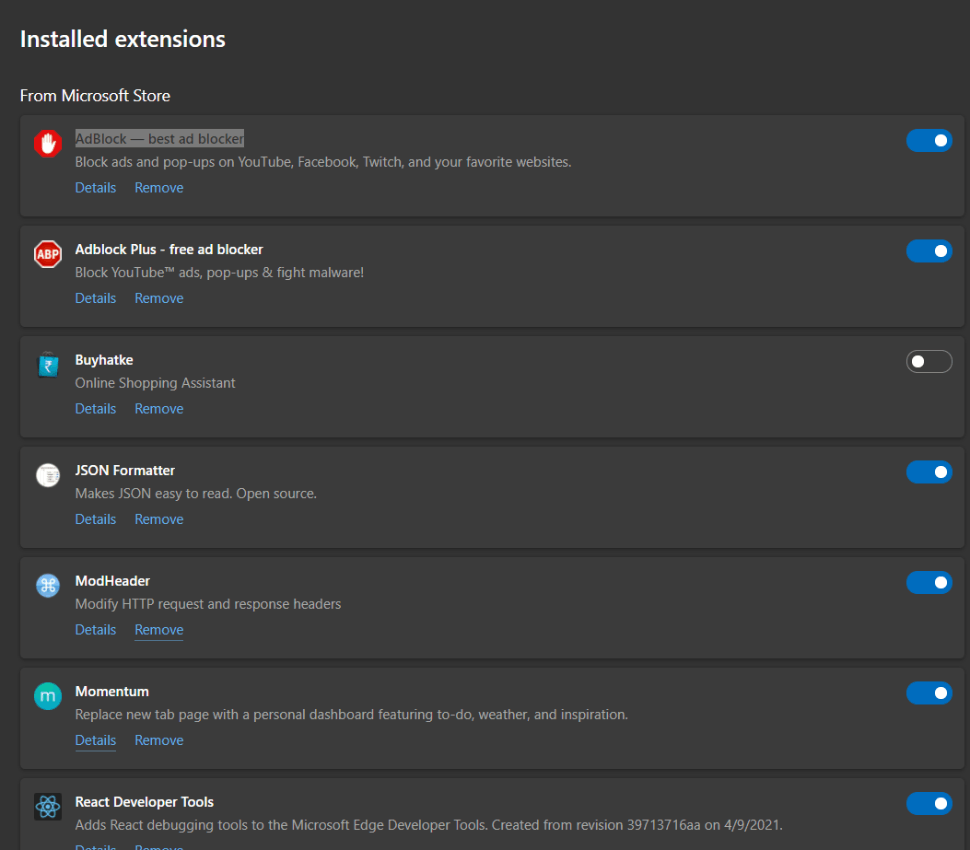This screenshot has width=970, height=850.
Task: View Details for Momentum extension
Action: pos(95,740)
